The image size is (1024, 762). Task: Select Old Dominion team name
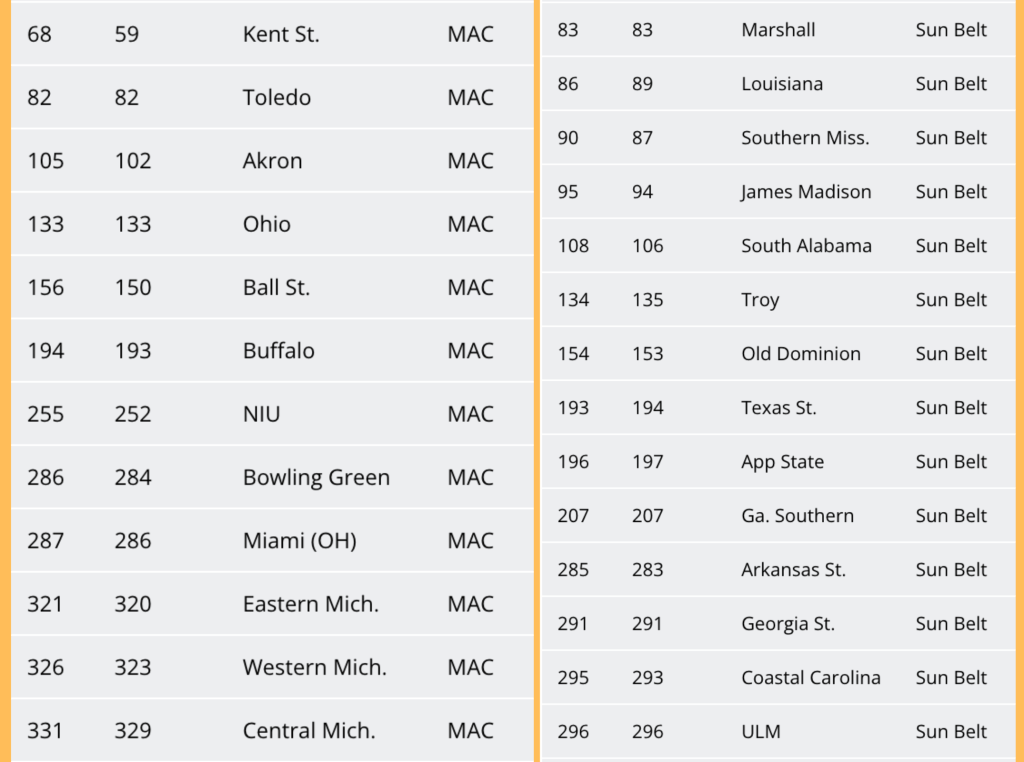click(801, 354)
